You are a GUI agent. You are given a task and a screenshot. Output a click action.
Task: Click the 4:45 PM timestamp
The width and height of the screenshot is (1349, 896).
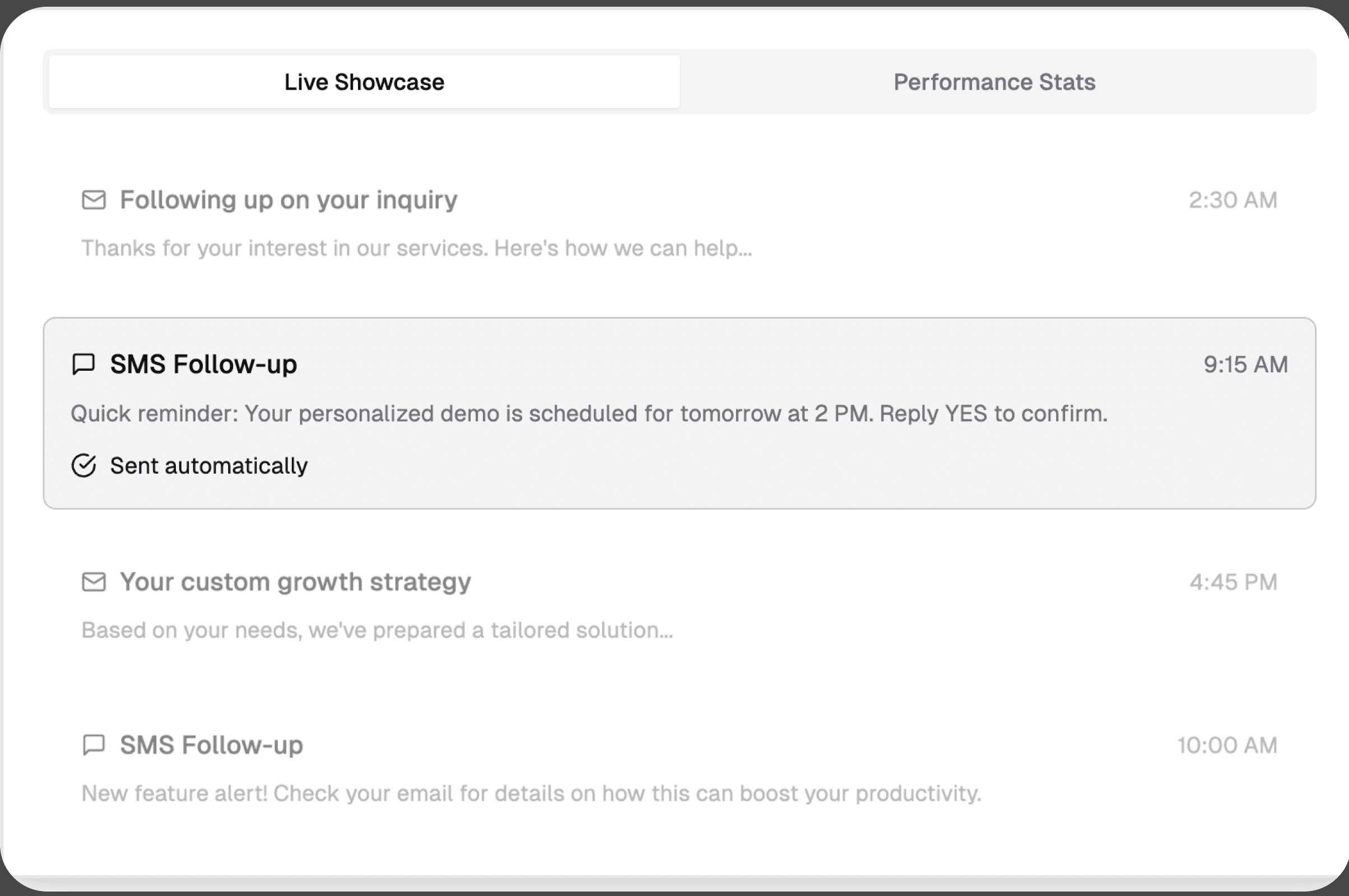(x=1234, y=582)
